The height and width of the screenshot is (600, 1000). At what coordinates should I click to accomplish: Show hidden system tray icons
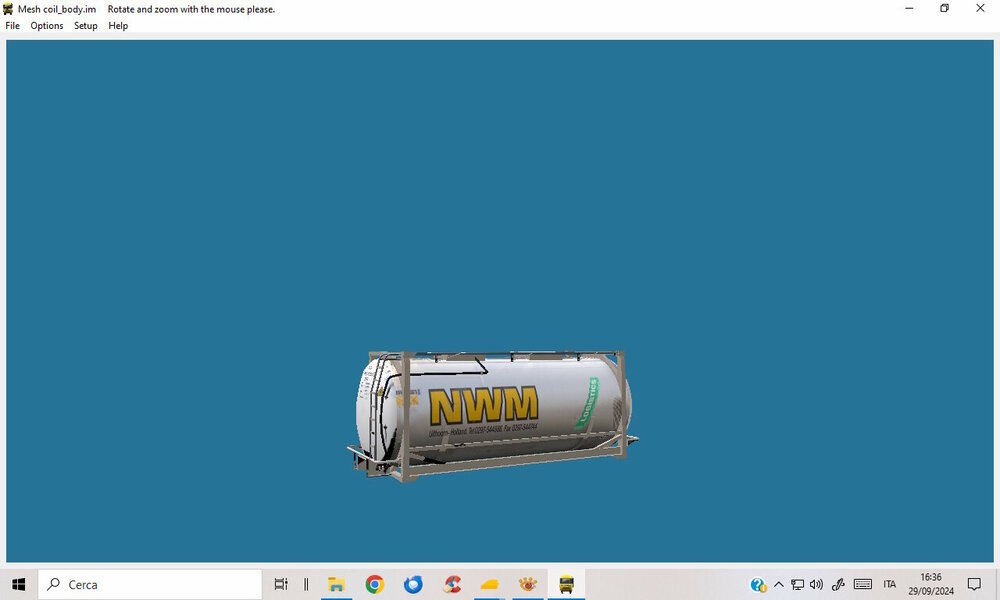(x=779, y=584)
